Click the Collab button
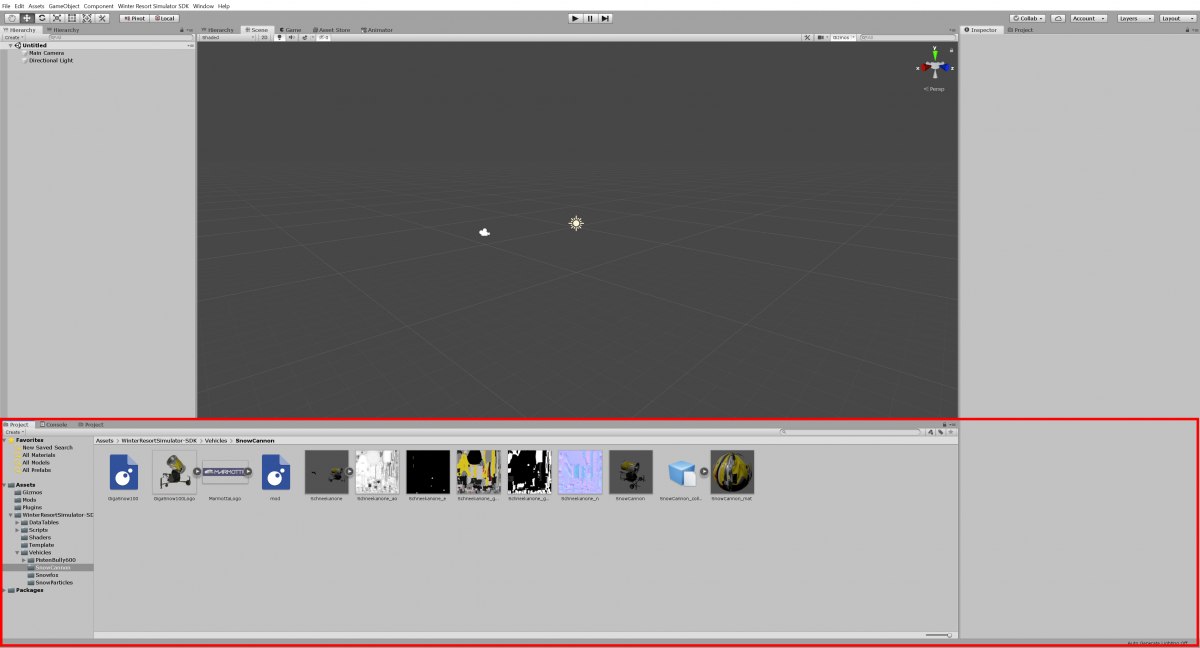1200x648 pixels. tap(1027, 18)
